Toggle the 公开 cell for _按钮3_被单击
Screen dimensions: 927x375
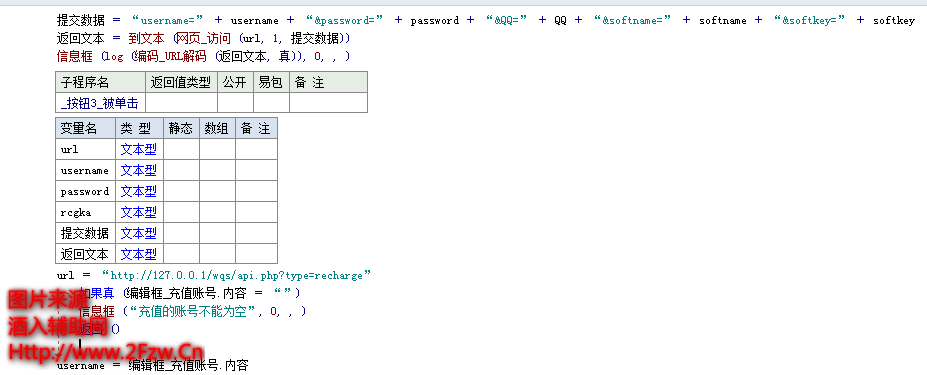pyautogui.click(x=235, y=103)
